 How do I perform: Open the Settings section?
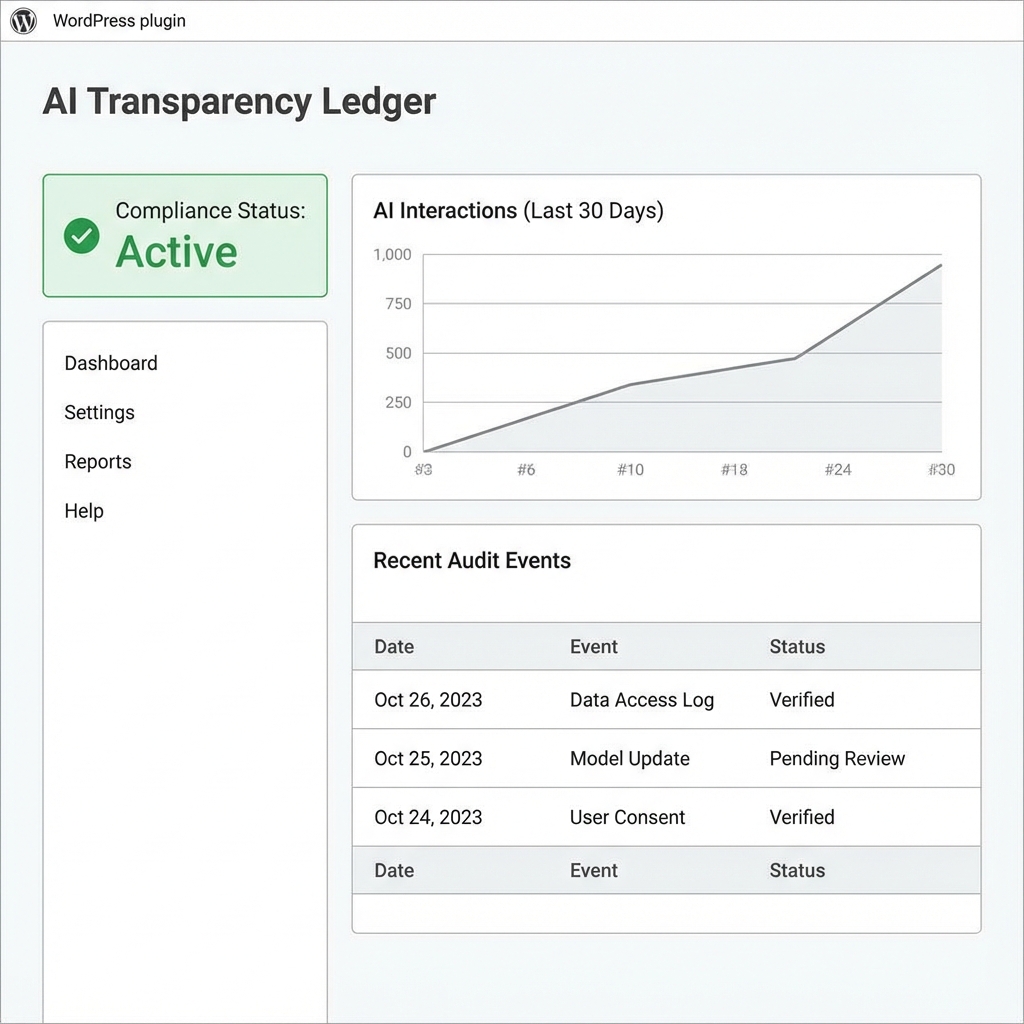(x=99, y=412)
